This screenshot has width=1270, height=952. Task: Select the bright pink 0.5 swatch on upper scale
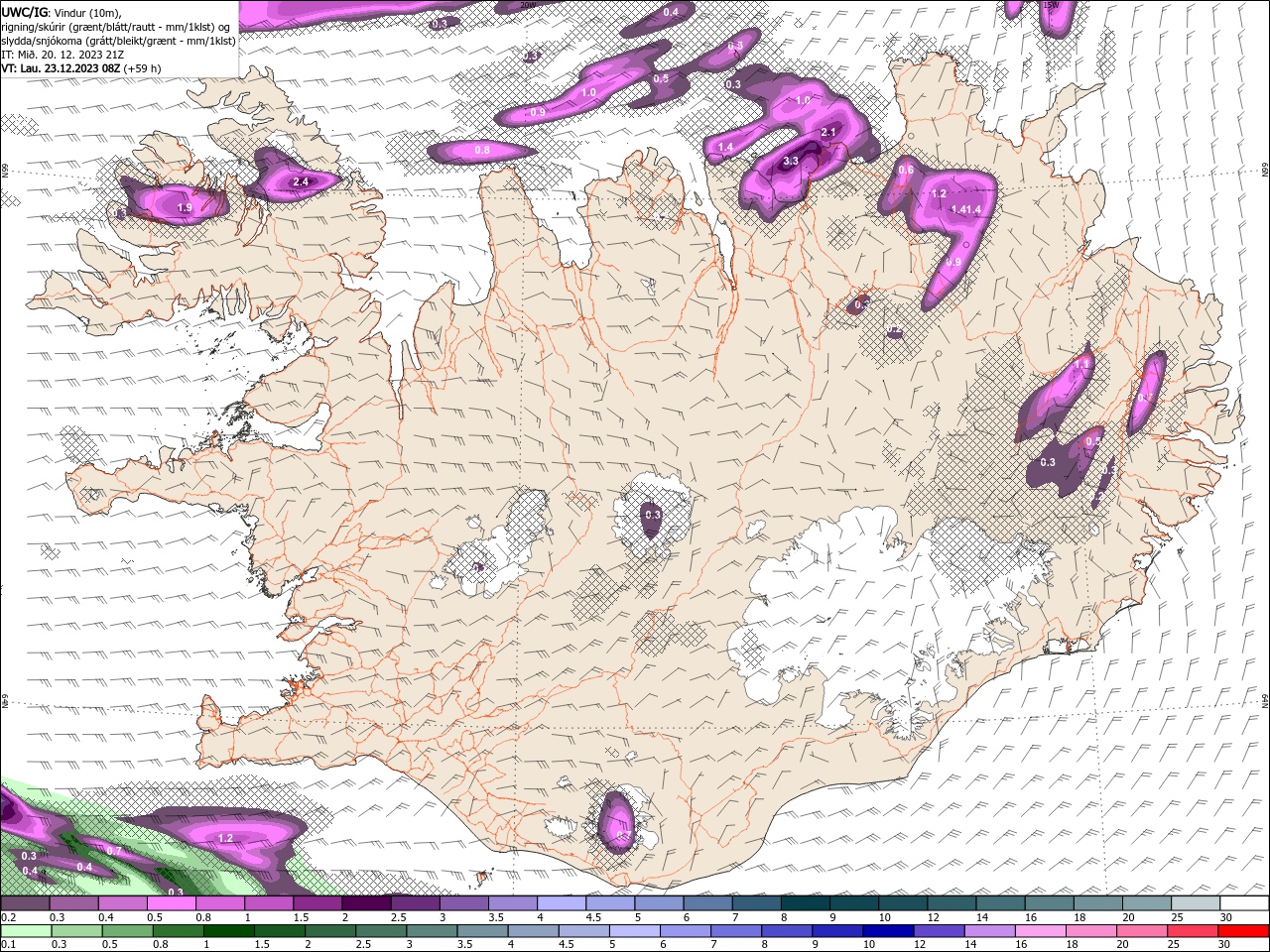click(x=171, y=903)
